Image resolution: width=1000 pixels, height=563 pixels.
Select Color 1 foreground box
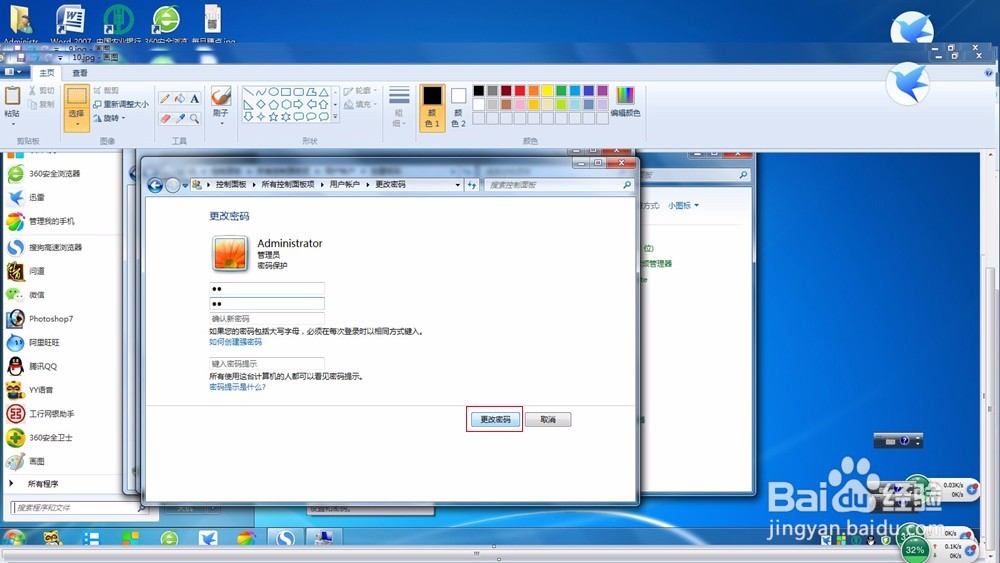[432, 107]
